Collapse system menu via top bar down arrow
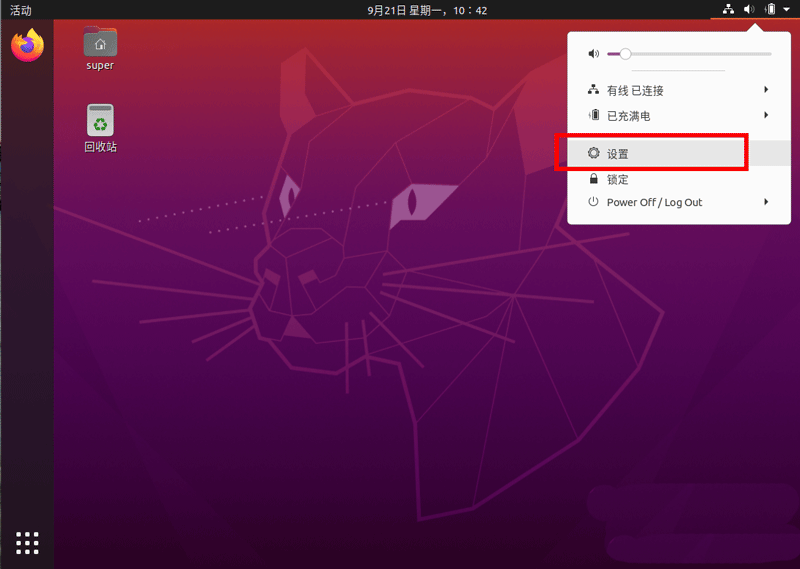The image size is (800, 569). click(x=786, y=10)
